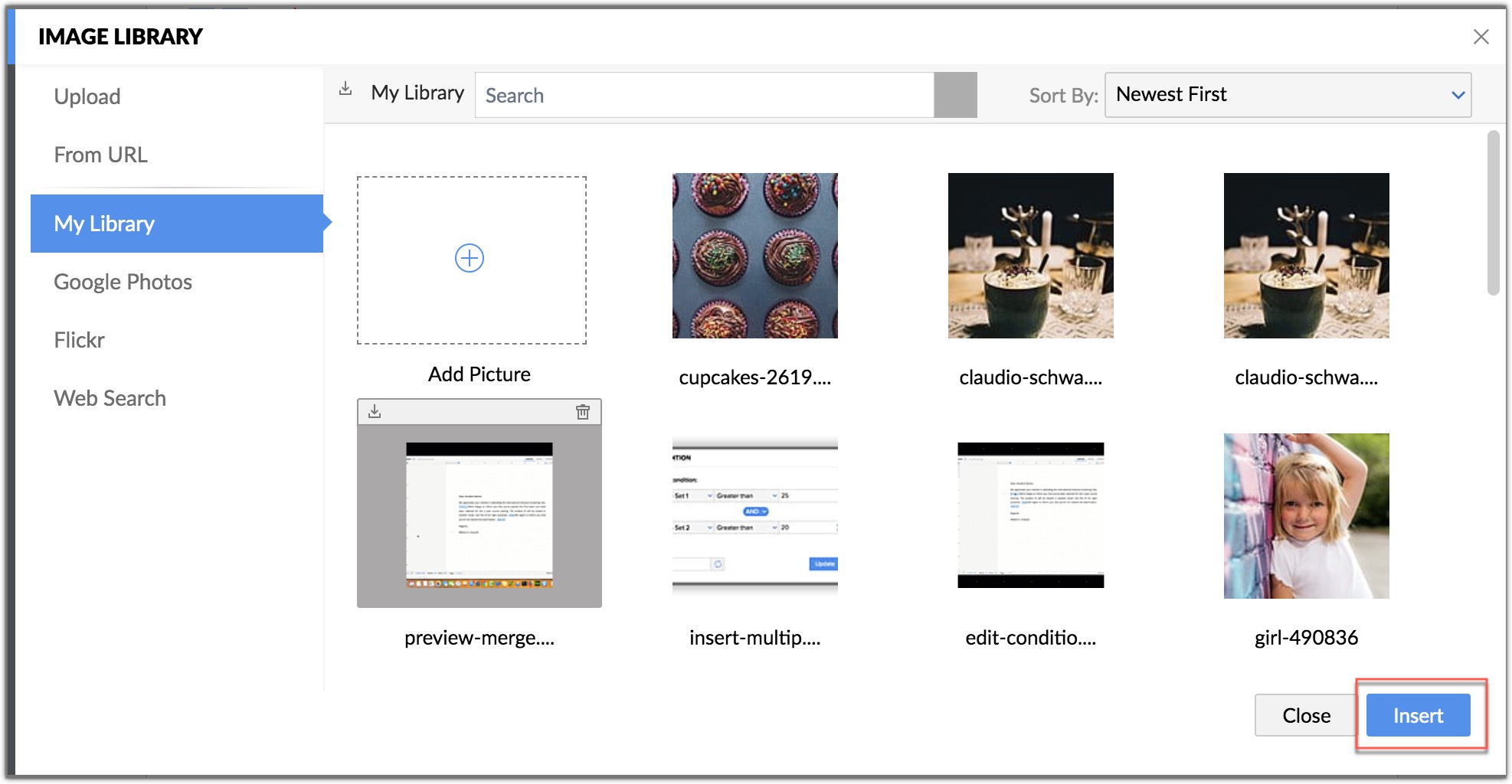
Task: Click the Close button
Action: coord(1305,715)
